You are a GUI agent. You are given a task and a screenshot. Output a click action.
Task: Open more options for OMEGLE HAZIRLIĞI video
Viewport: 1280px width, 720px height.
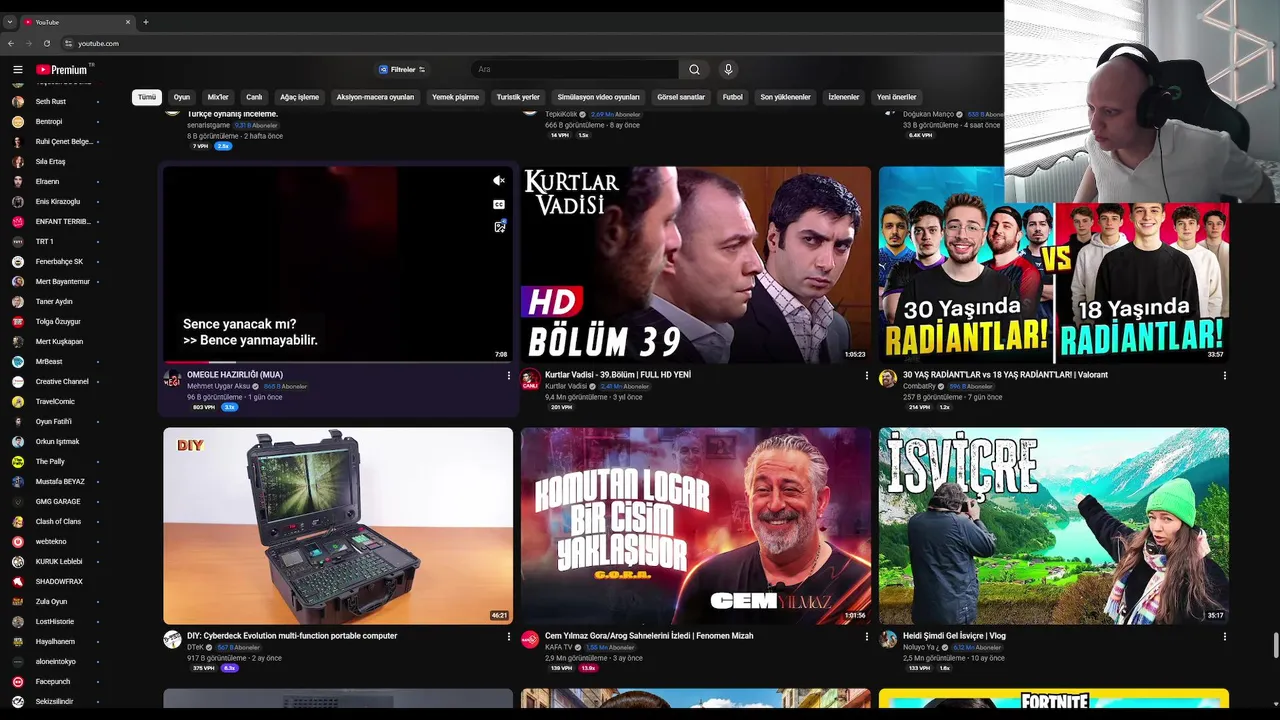point(508,376)
